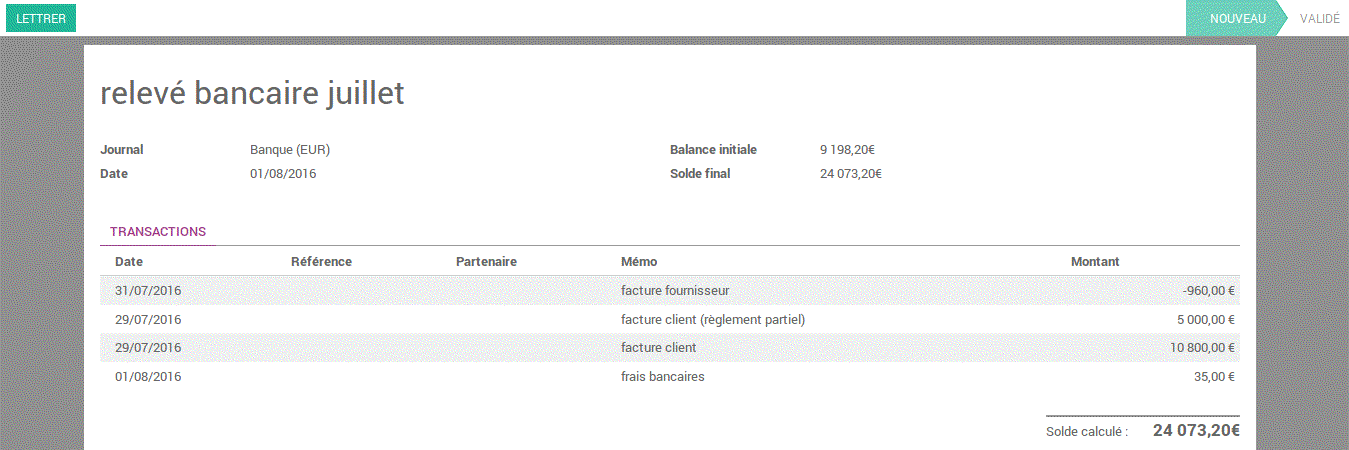Open the 'facture fournisseur' transaction row
Viewport: 1349px width, 450px height.
pos(675,291)
